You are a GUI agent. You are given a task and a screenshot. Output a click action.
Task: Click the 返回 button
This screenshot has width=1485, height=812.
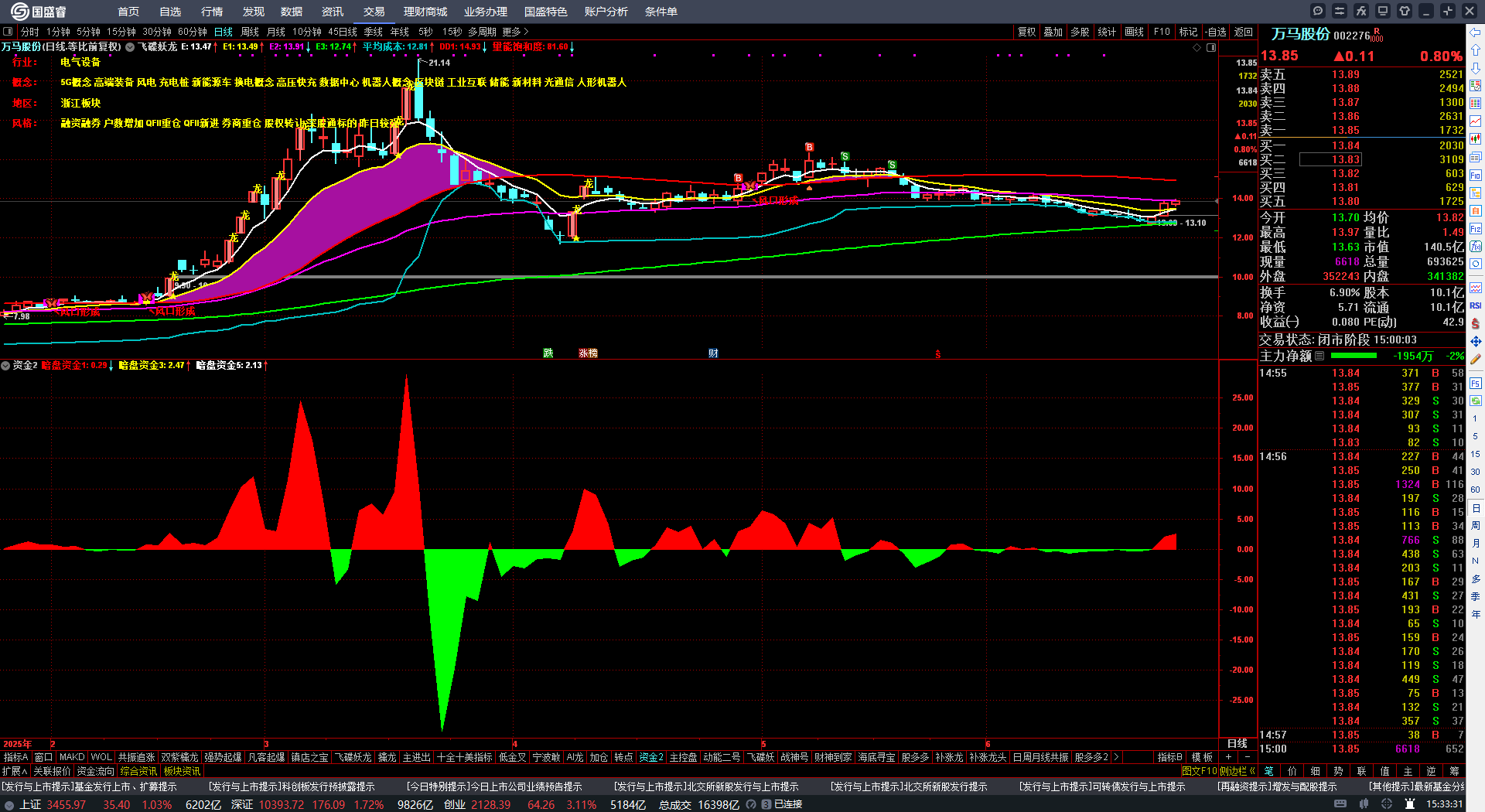click(x=1243, y=32)
